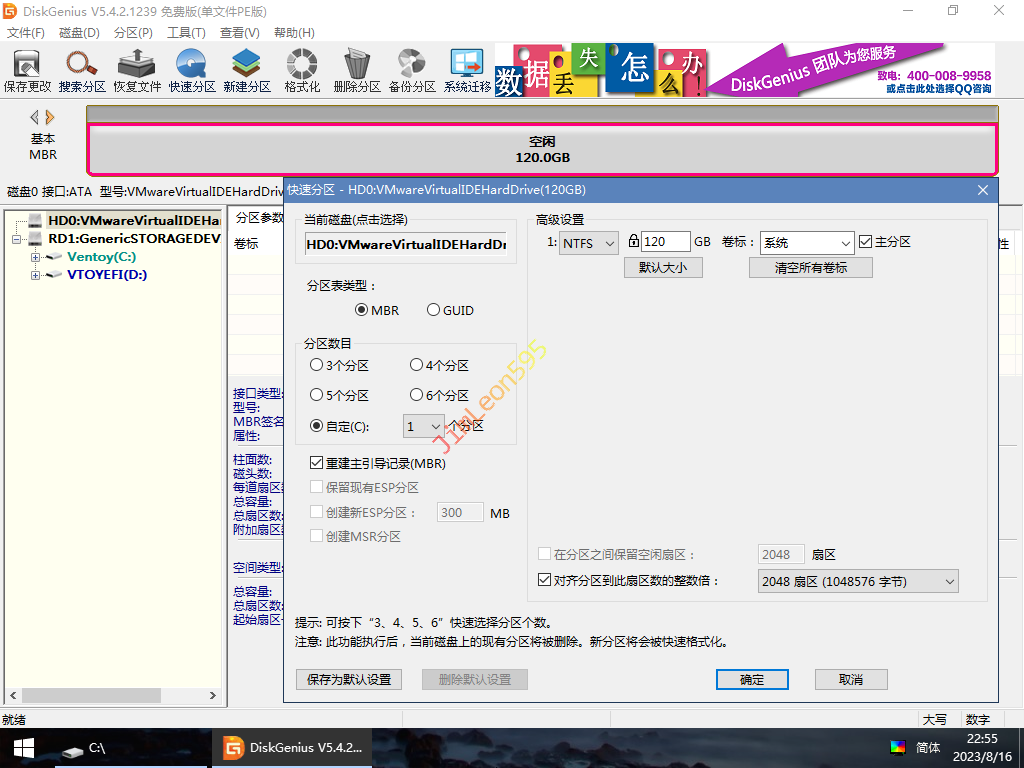
Task: Uncheck the 重建主引导记录(MBR) checkbox
Action: [x=317, y=464]
